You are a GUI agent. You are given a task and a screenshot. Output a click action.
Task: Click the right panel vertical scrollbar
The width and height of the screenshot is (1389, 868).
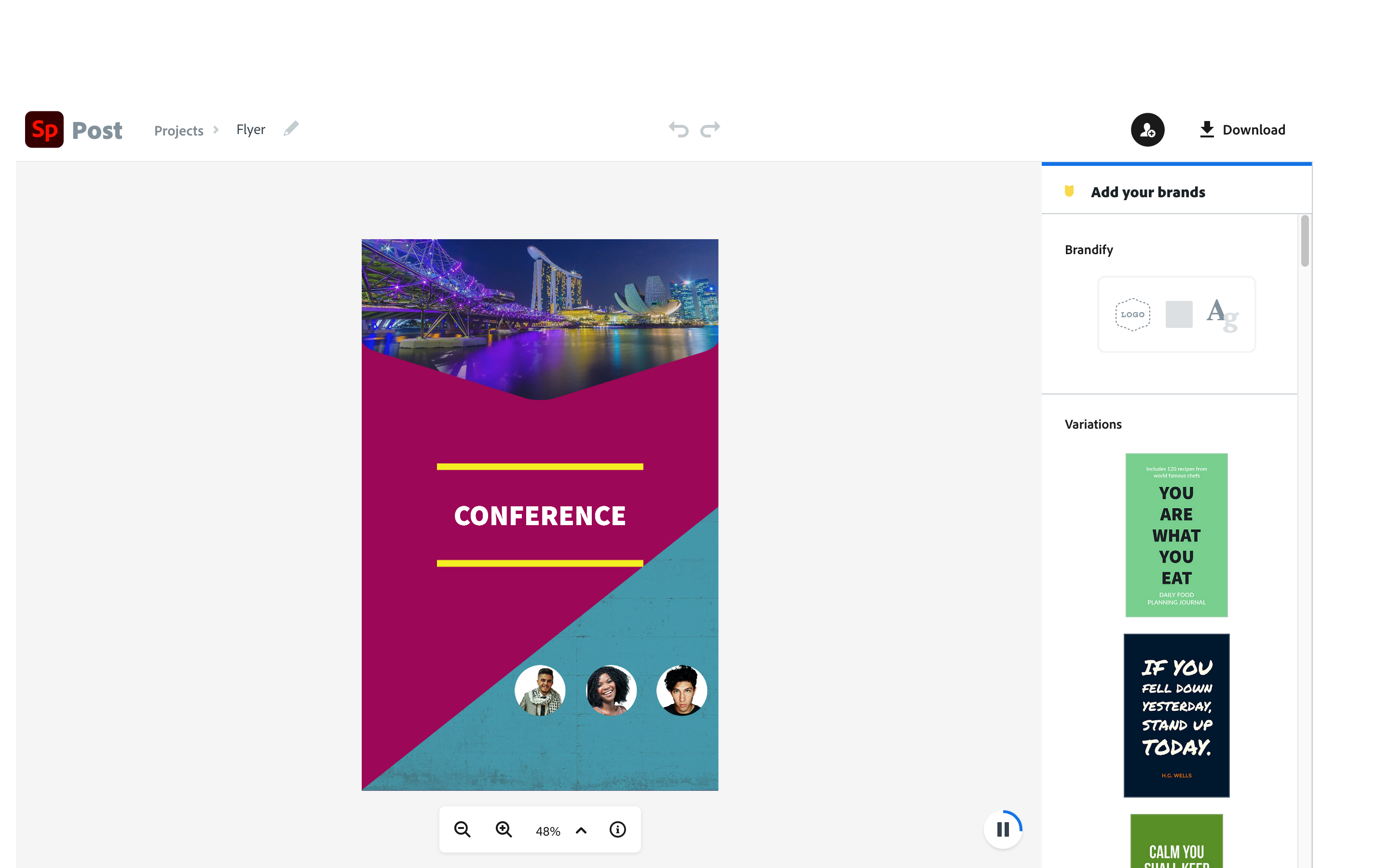point(1305,241)
